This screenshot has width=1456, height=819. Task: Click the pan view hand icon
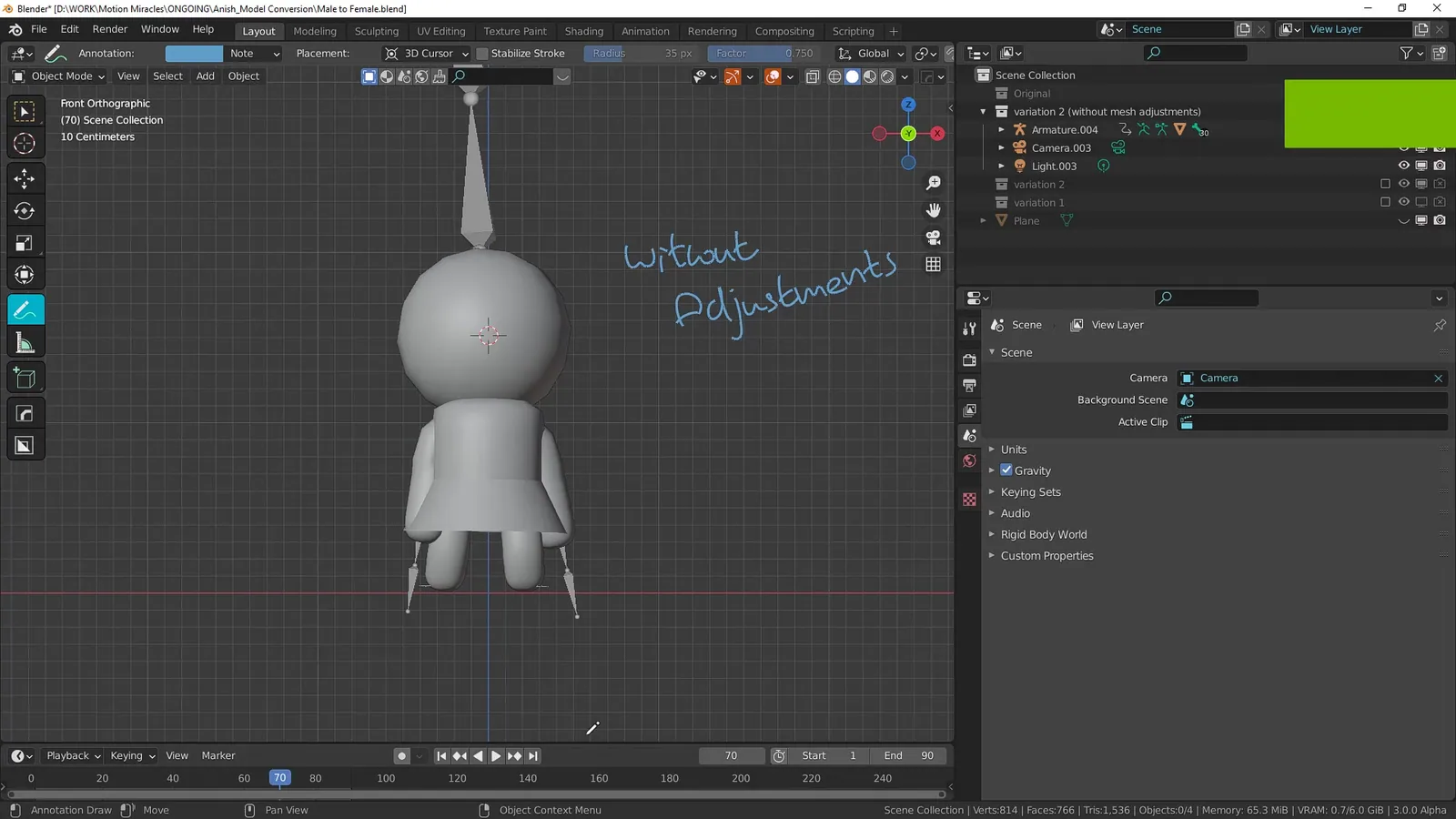click(933, 210)
